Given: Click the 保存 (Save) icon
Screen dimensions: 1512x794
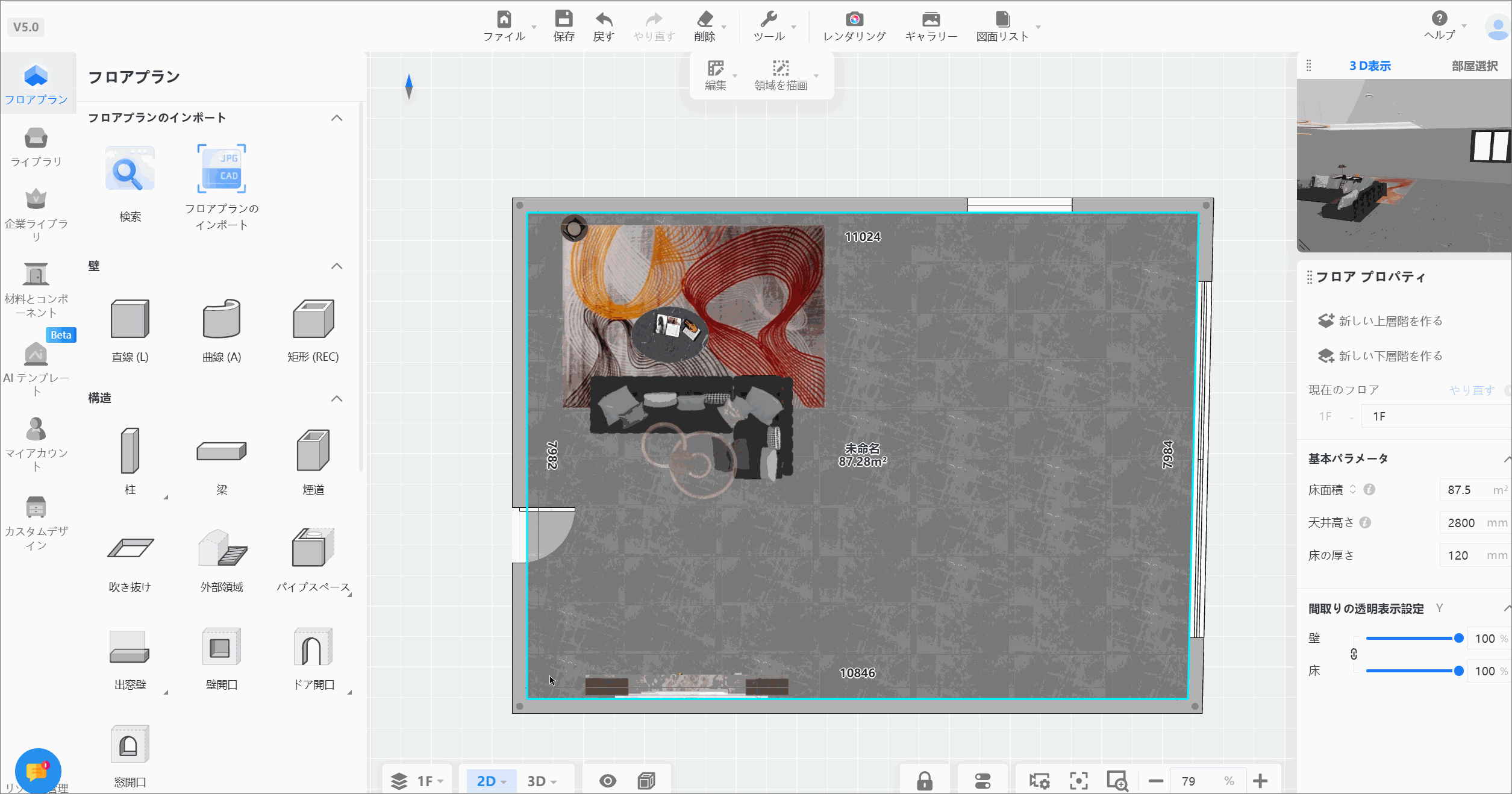Looking at the screenshot, I should (x=564, y=19).
